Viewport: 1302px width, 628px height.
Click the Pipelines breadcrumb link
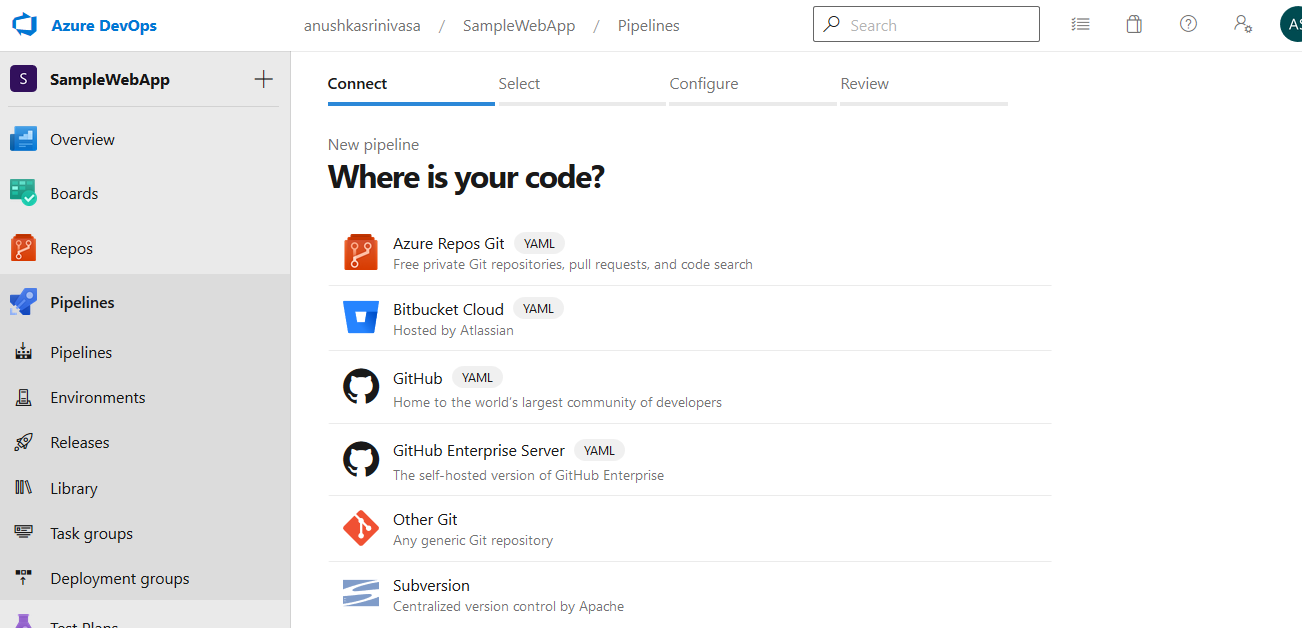(x=648, y=26)
